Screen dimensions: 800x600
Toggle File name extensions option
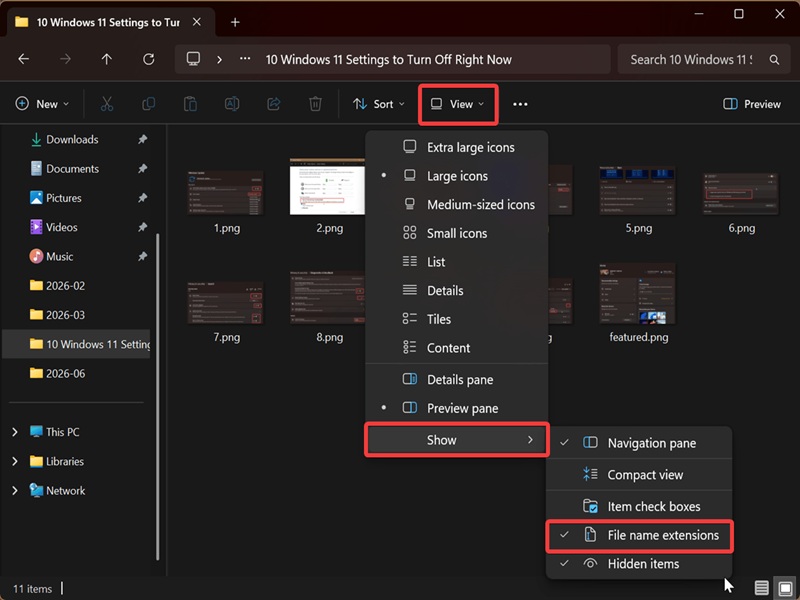(639, 535)
